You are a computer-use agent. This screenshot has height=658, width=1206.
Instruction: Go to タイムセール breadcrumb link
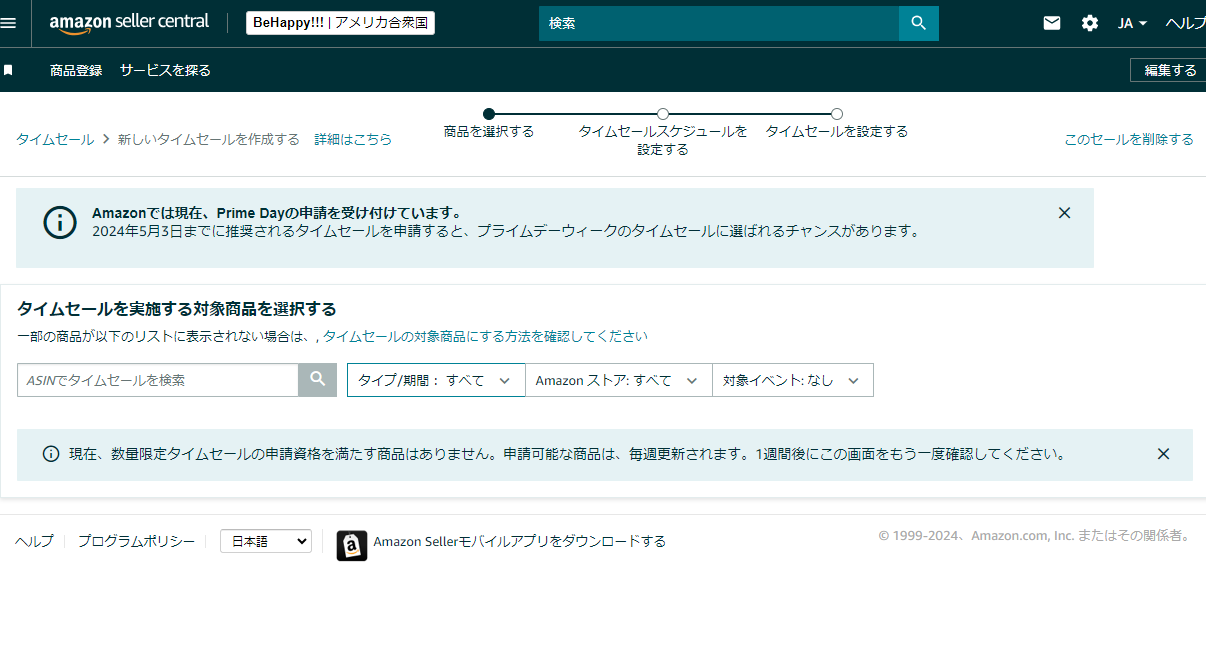55,139
